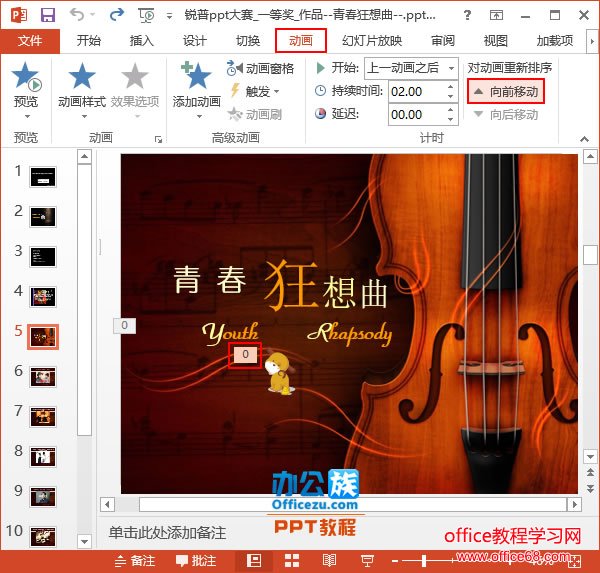The width and height of the screenshot is (600, 573).
Task: Decrease the 持续时间 duration value
Action: [450, 97]
